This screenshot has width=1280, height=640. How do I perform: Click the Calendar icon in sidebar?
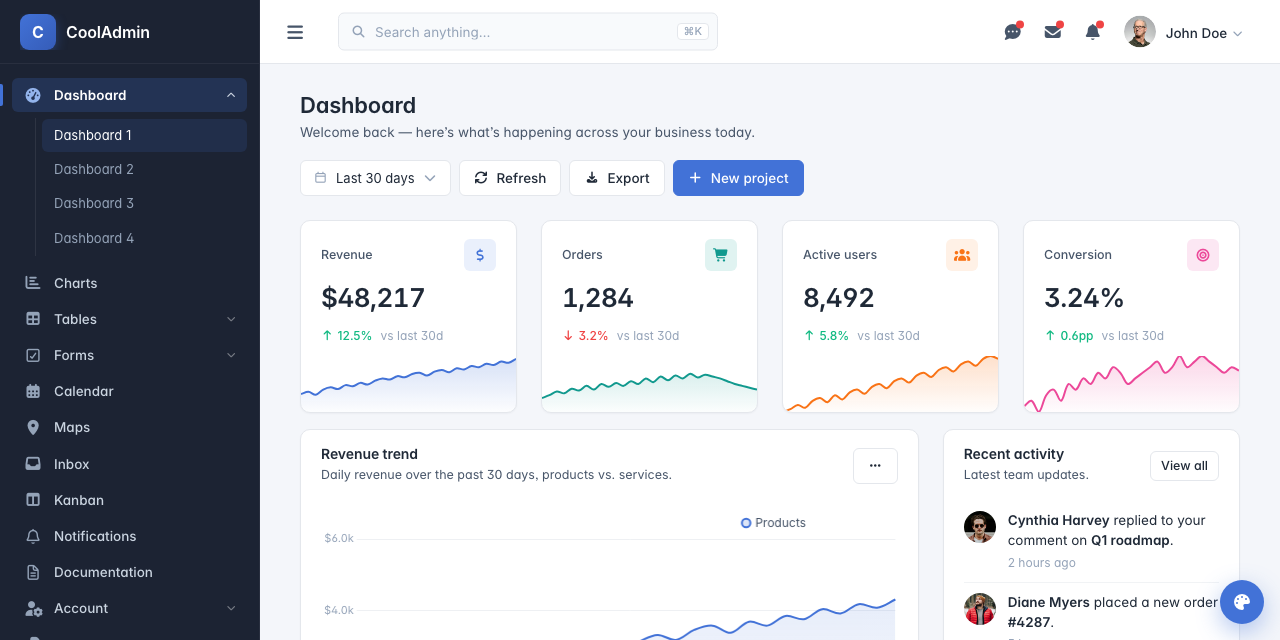(33, 391)
